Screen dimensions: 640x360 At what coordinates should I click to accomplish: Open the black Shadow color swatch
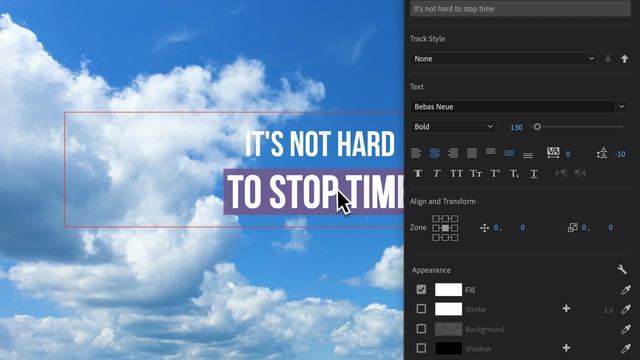pyautogui.click(x=448, y=348)
